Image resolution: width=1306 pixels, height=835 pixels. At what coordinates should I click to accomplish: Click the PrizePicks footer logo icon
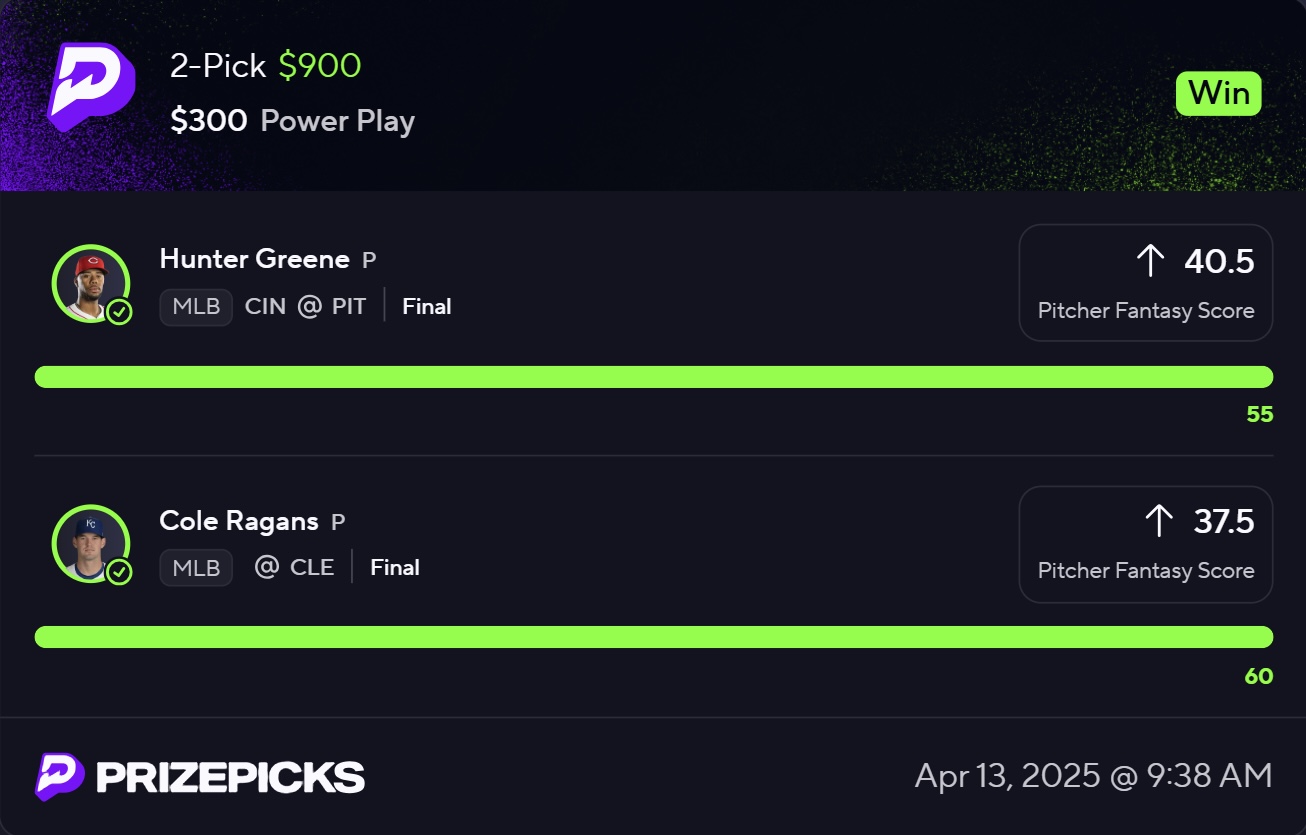tap(59, 776)
